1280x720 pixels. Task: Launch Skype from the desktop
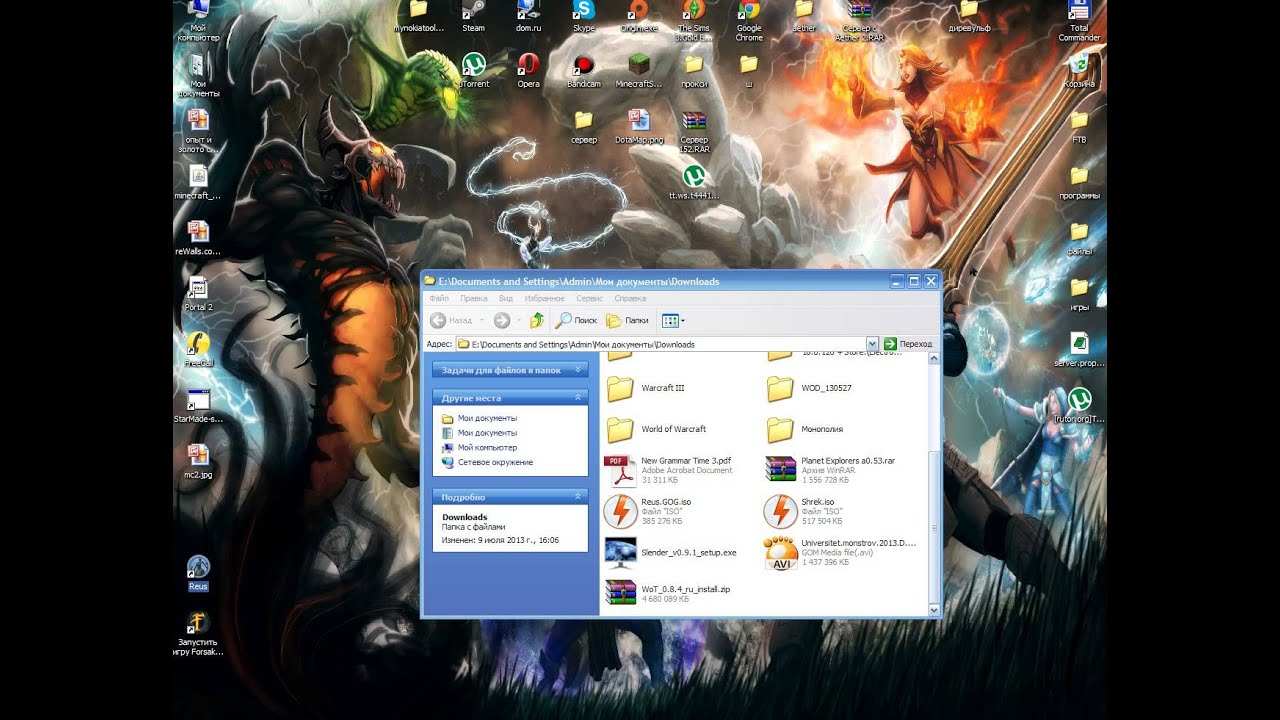(583, 16)
